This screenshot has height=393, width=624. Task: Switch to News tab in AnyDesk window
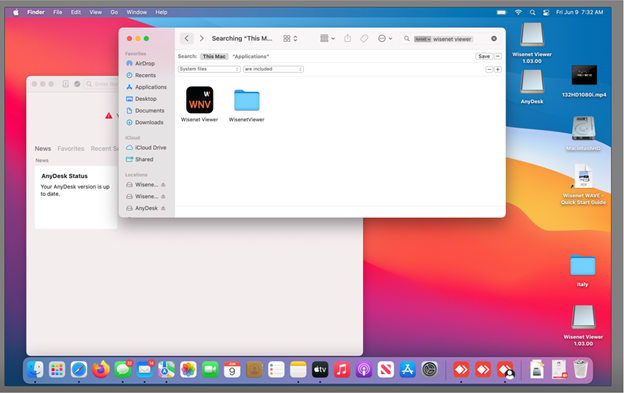click(x=43, y=149)
